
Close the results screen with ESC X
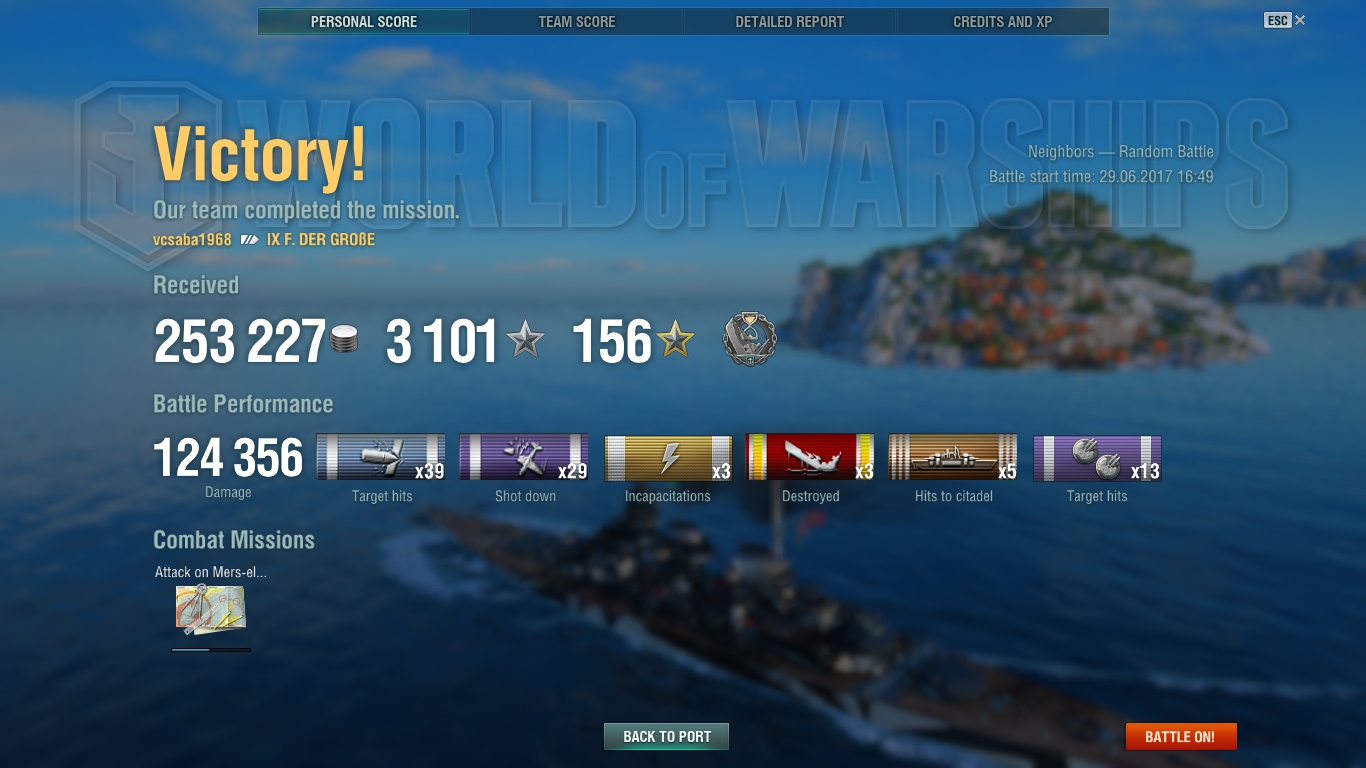(x=1285, y=20)
